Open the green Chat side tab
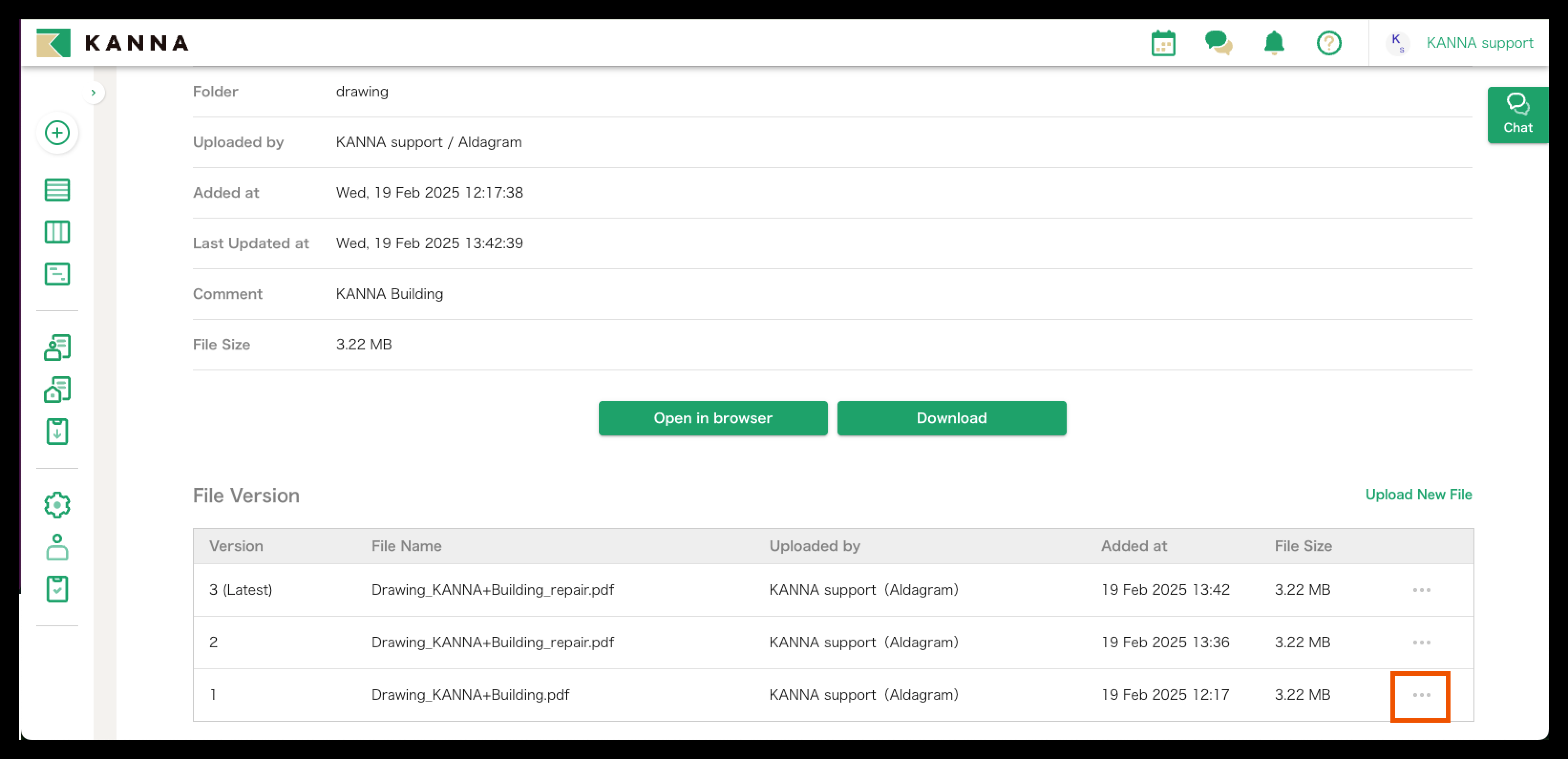Image resolution: width=1568 pixels, height=759 pixels. click(1517, 115)
